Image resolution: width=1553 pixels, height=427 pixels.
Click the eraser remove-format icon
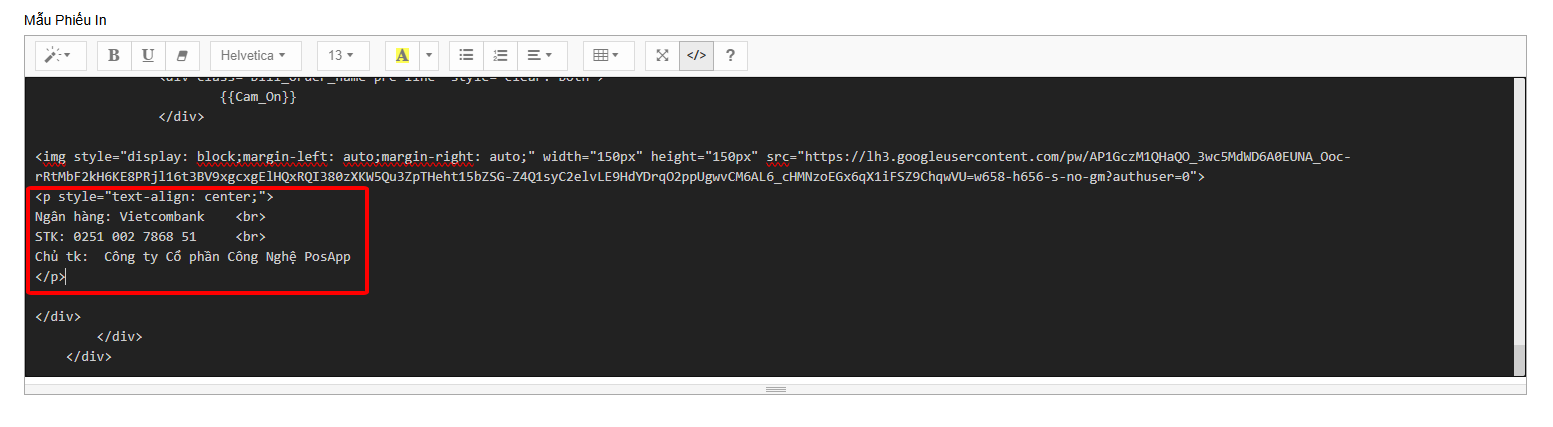pos(181,56)
